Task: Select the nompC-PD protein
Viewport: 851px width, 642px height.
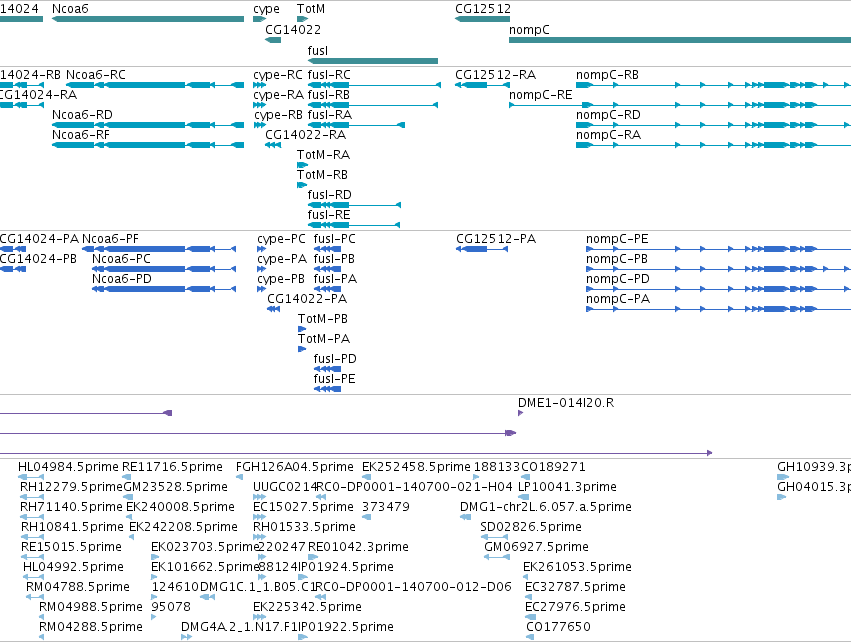Action: tap(618, 279)
